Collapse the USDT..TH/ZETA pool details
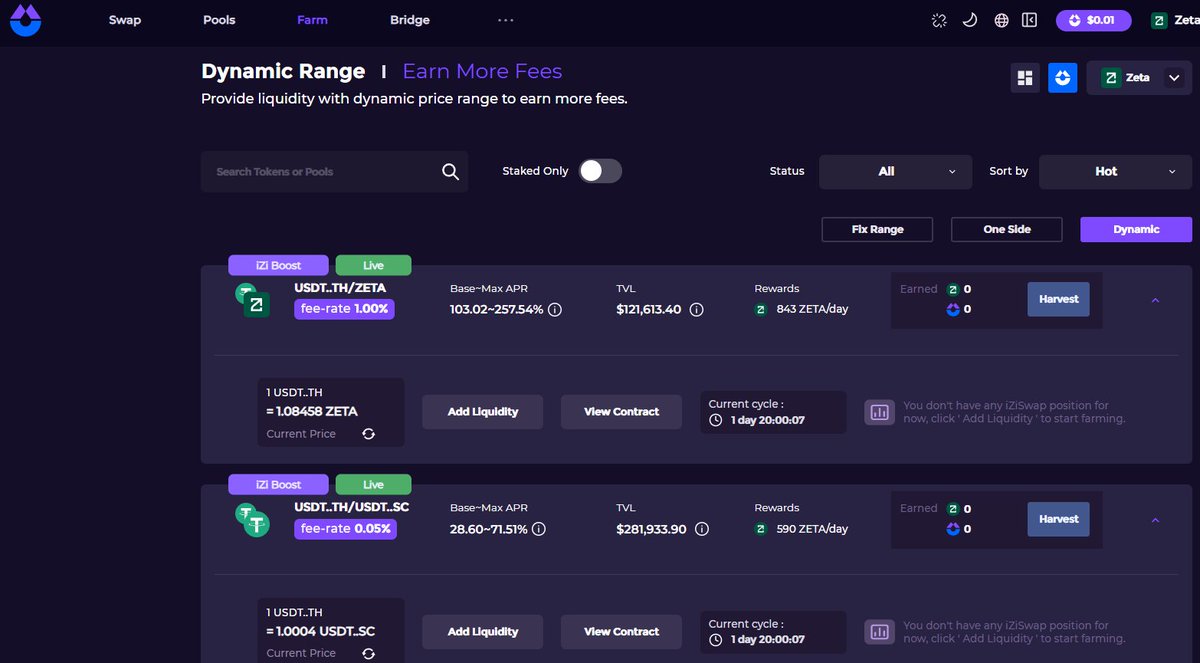 1155,300
